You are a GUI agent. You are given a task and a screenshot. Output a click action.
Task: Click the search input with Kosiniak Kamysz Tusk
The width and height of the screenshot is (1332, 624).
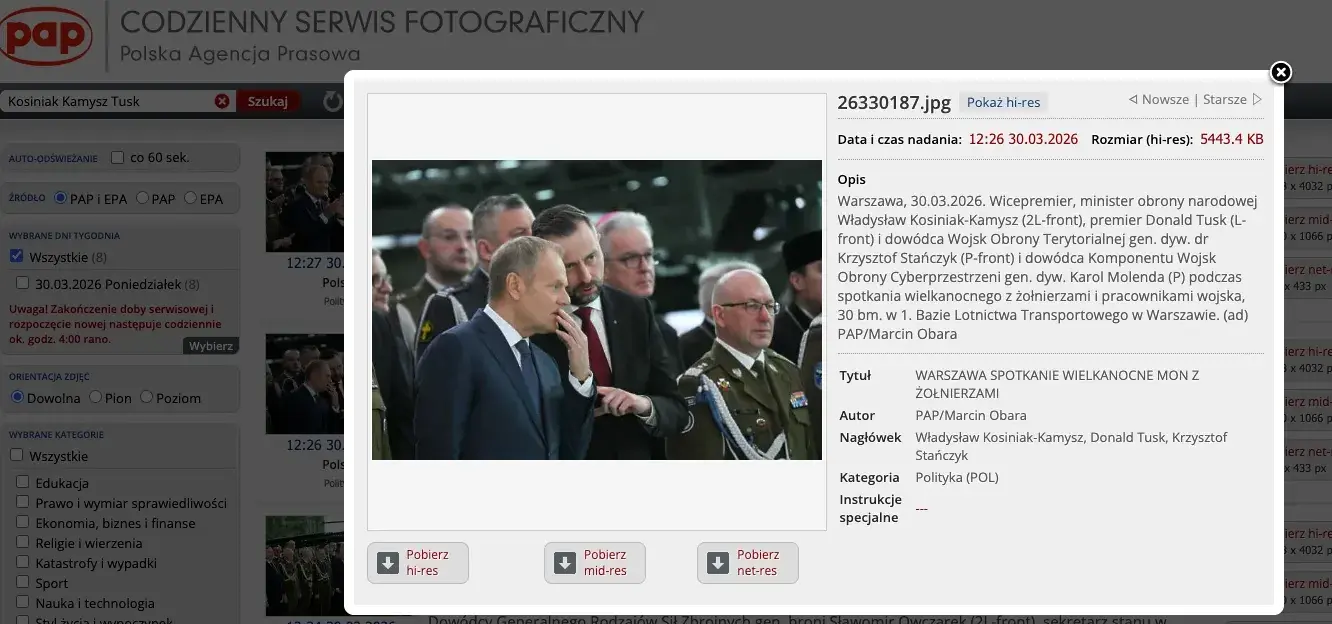tap(105, 101)
